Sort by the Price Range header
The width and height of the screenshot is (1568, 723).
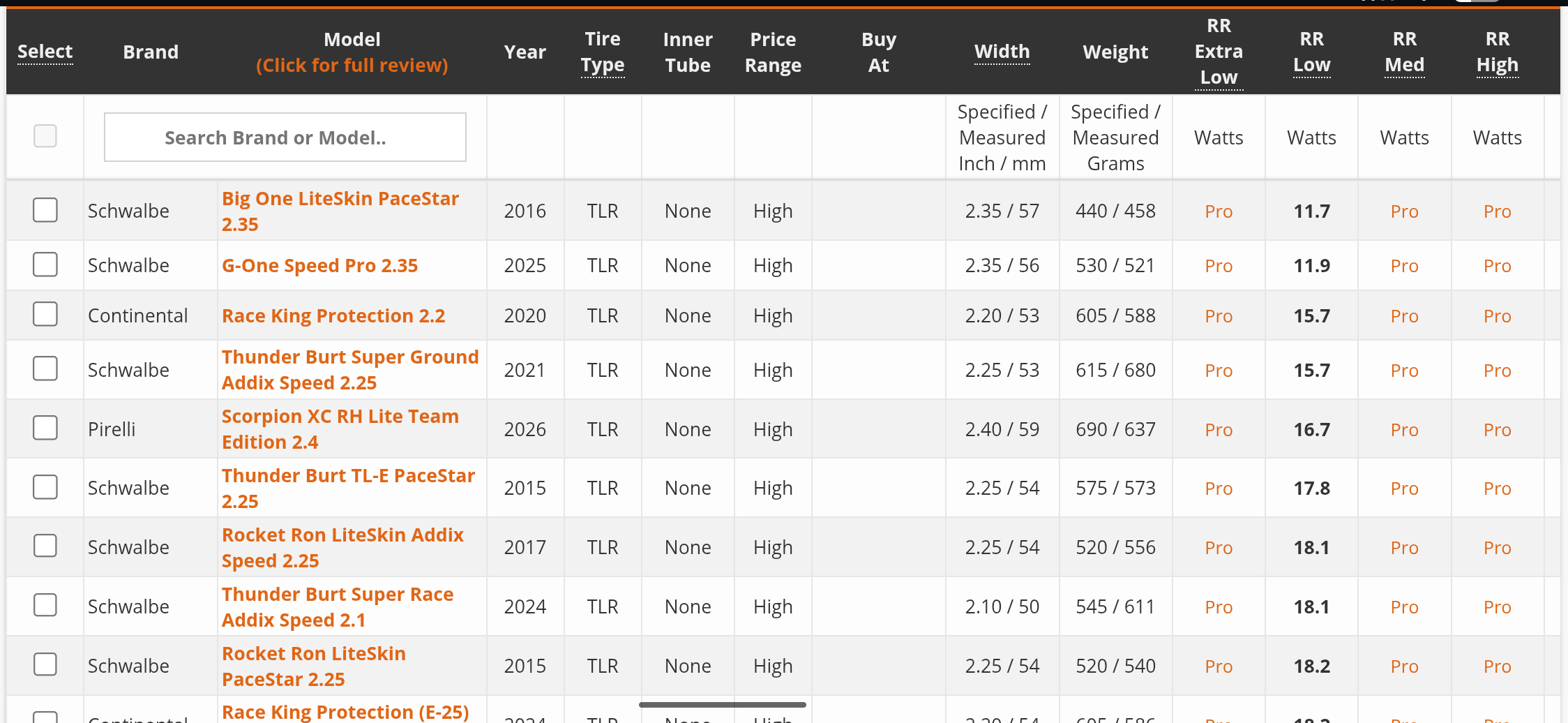(x=773, y=52)
